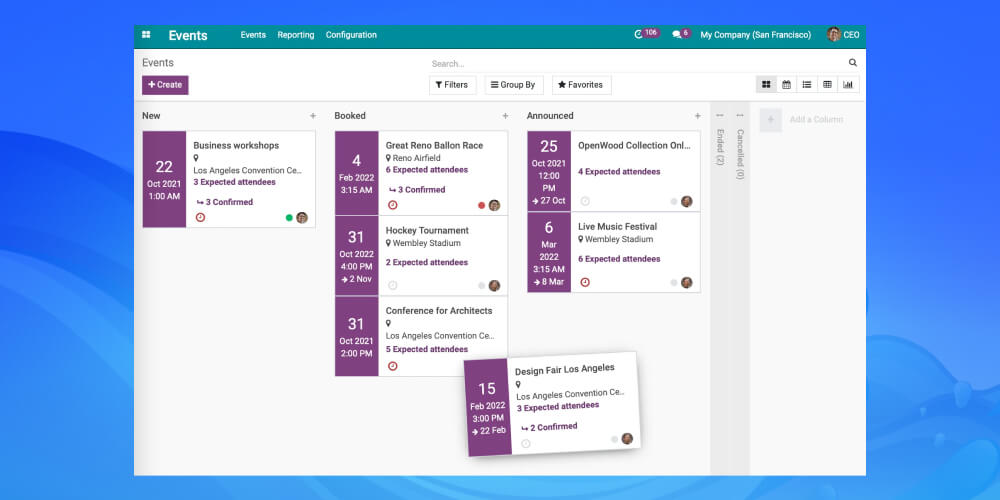Viewport: 1000px width, 500px height.
Task: Open the apps grid menu icon
Action: [146, 35]
